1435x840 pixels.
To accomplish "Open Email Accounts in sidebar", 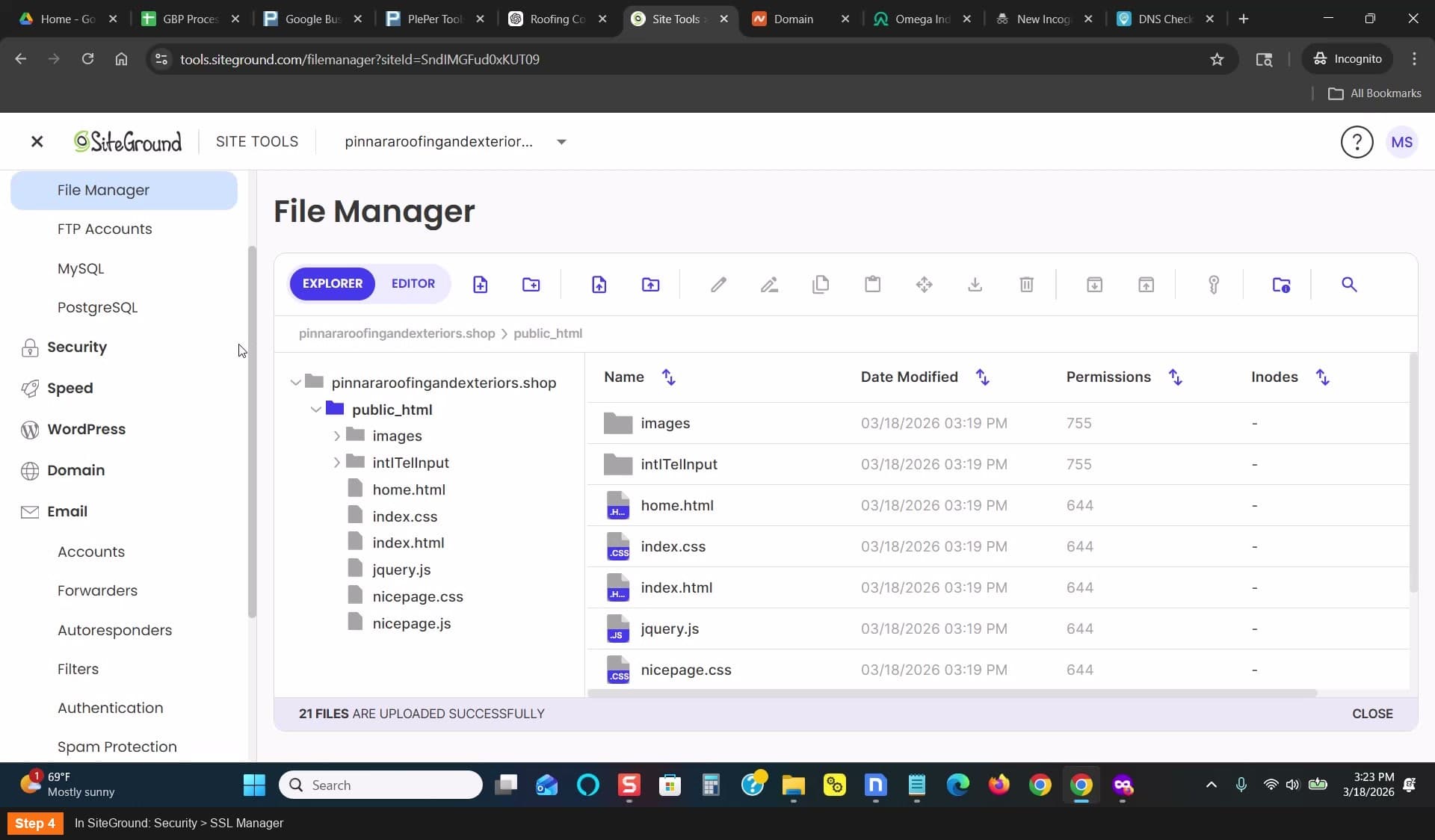I will (91, 552).
